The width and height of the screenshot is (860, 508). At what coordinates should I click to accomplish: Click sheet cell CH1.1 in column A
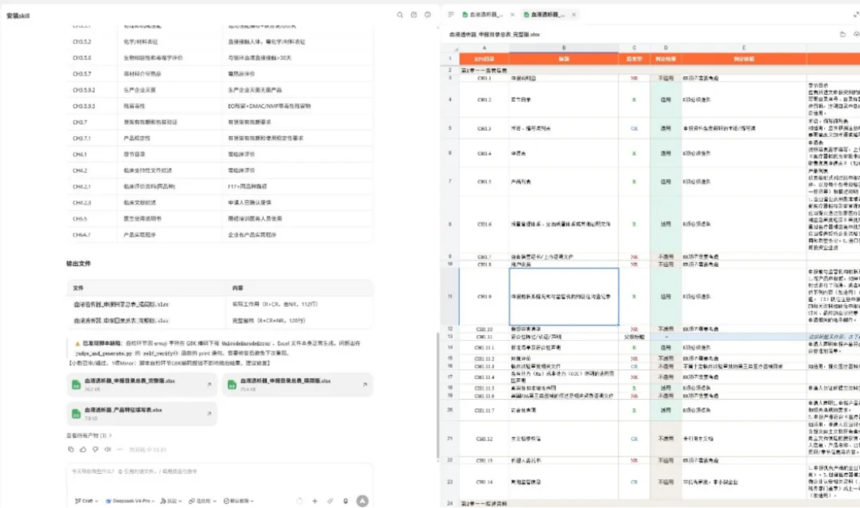484,78
